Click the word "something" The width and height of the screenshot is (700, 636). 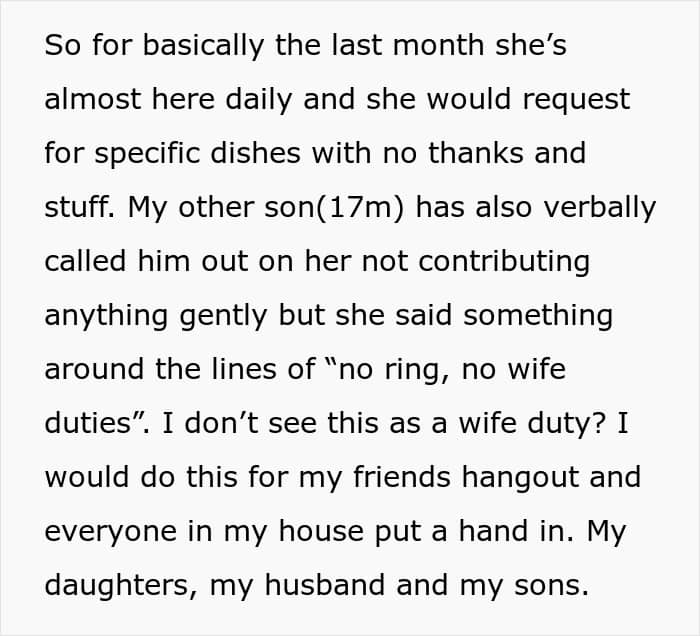(538, 316)
